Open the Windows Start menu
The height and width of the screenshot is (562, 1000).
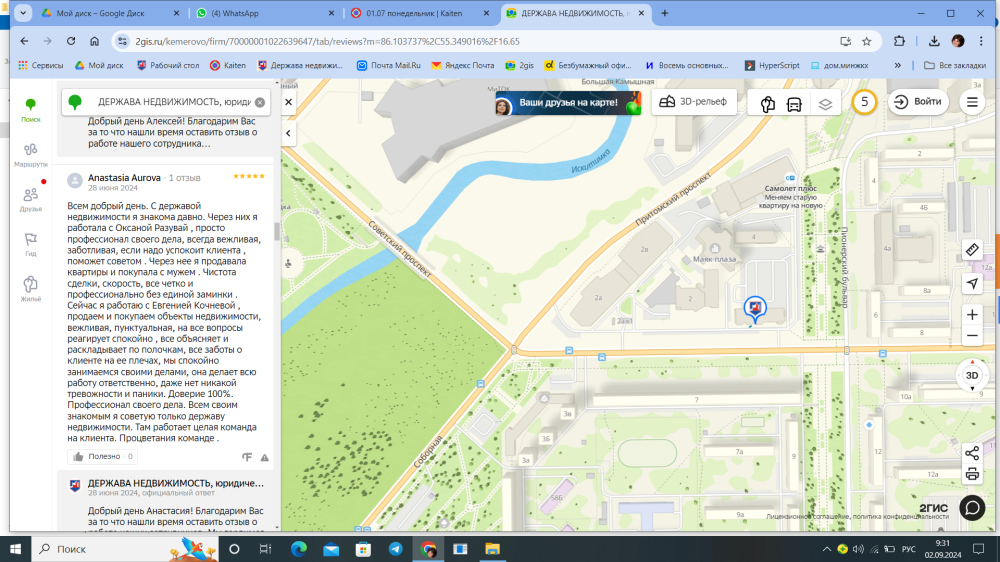(x=15, y=549)
